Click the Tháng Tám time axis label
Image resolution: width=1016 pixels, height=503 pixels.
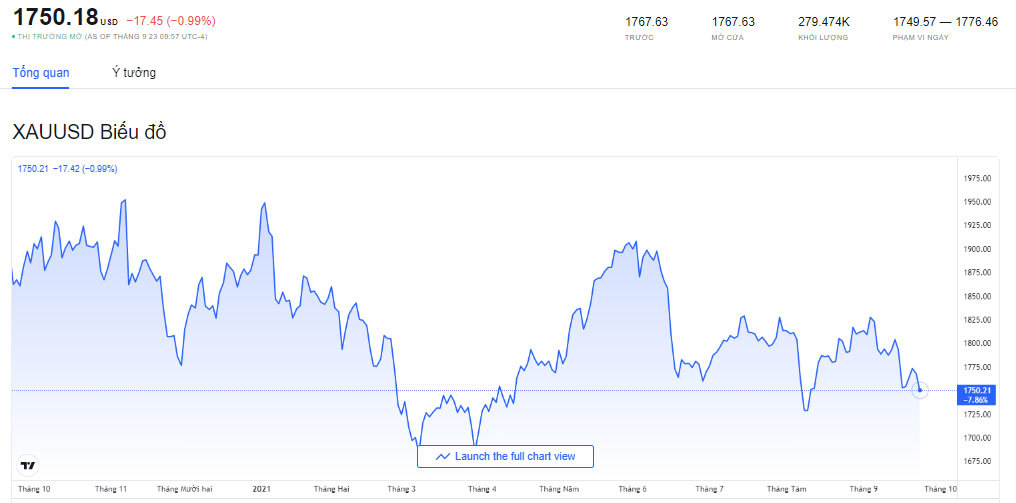pyautogui.click(x=786, y=489)
